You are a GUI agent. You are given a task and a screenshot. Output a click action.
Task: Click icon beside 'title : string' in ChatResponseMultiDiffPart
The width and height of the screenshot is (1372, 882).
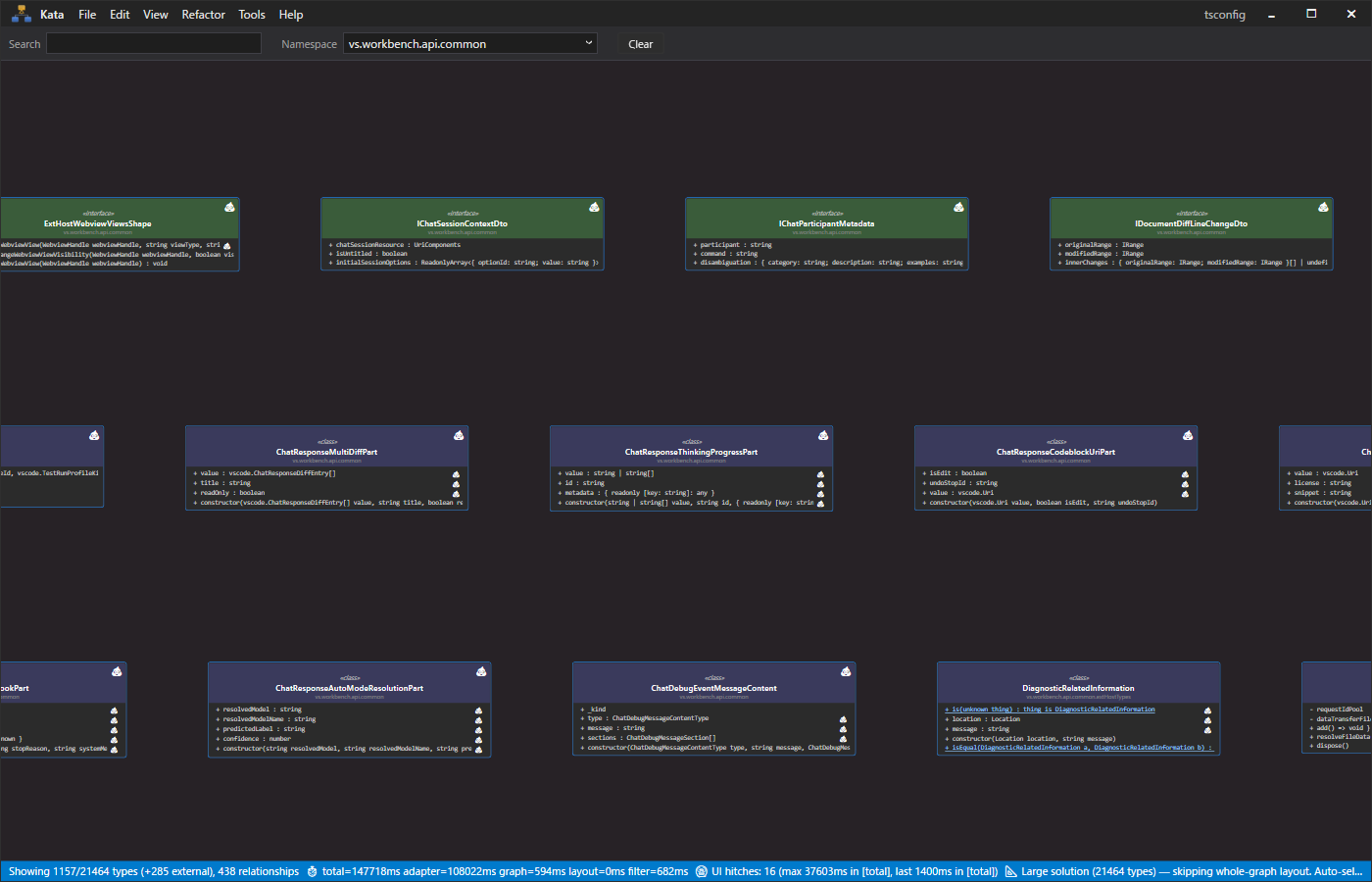click(456, 484)
